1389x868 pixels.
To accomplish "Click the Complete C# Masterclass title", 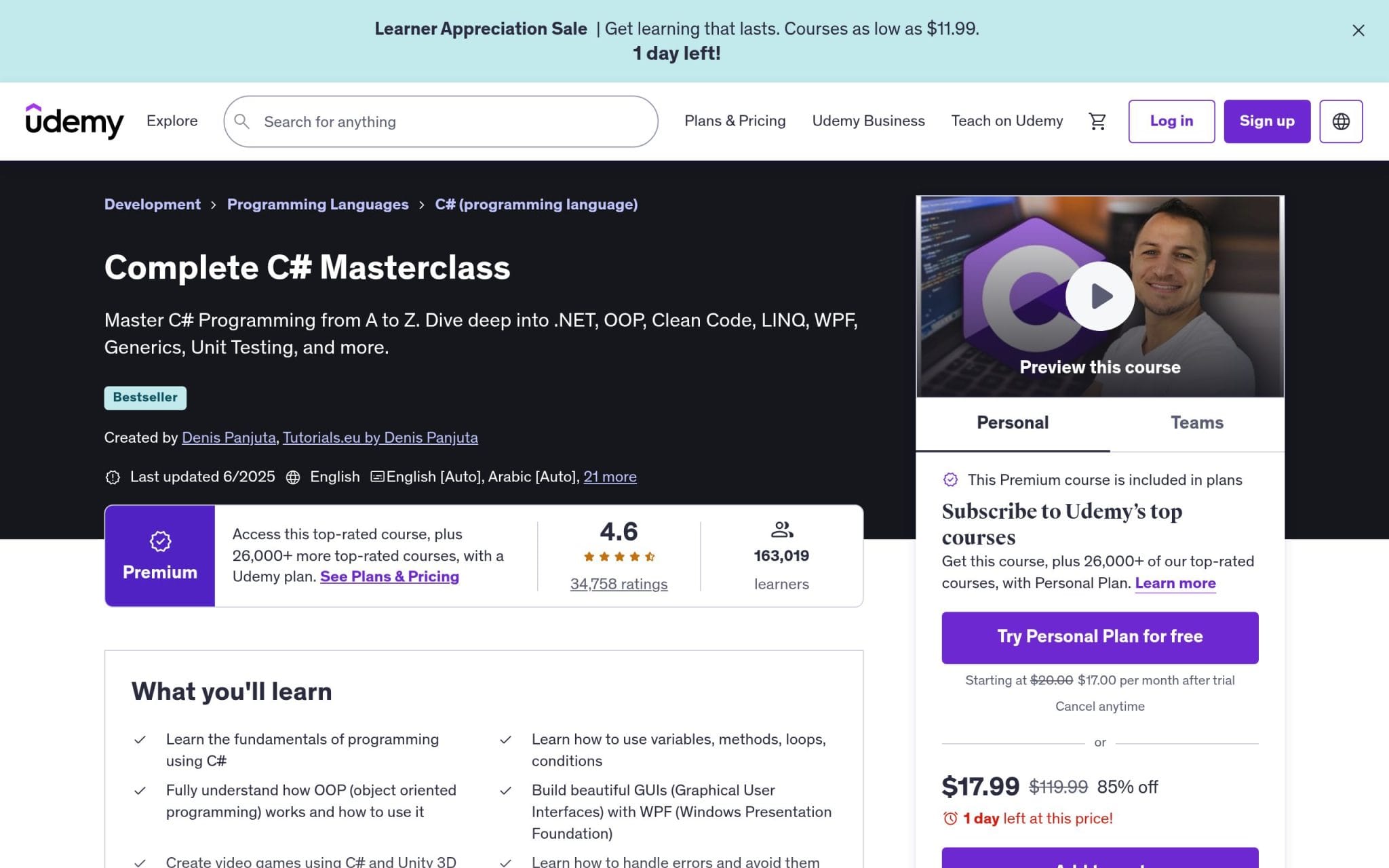I will tap(307, 268).
